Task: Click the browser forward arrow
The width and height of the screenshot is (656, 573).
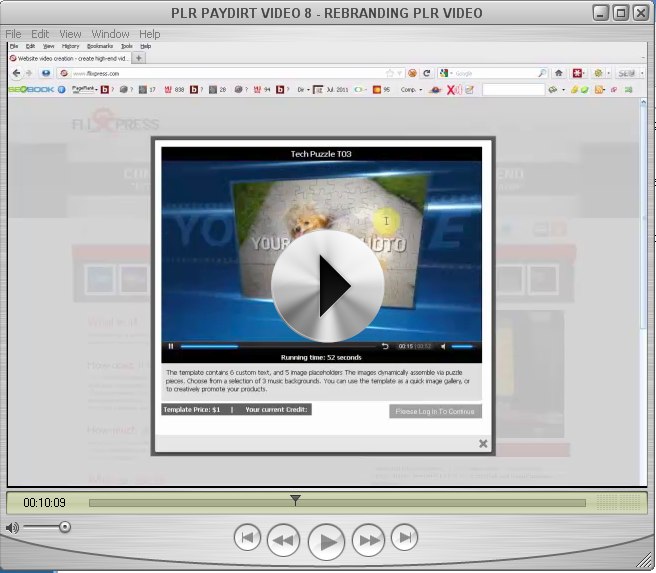Action: coord(29,73)
